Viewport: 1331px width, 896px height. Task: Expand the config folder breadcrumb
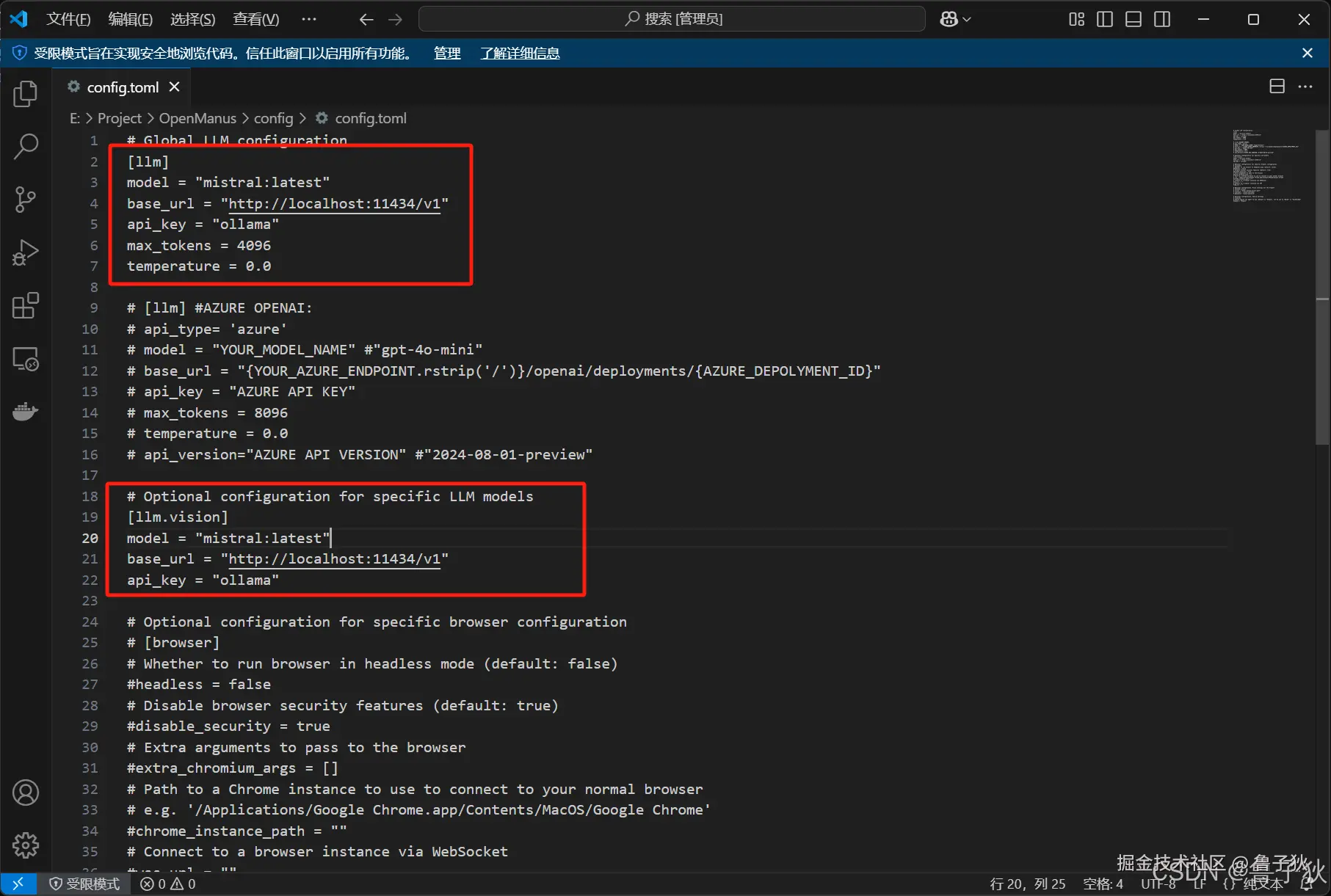click(x=273, y=118)
